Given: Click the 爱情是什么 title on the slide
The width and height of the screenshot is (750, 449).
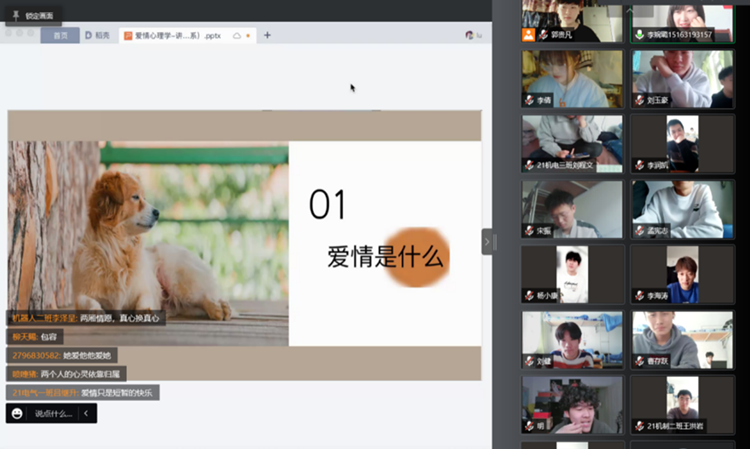Looking at the screenshot, I should [x=385, y=256].
